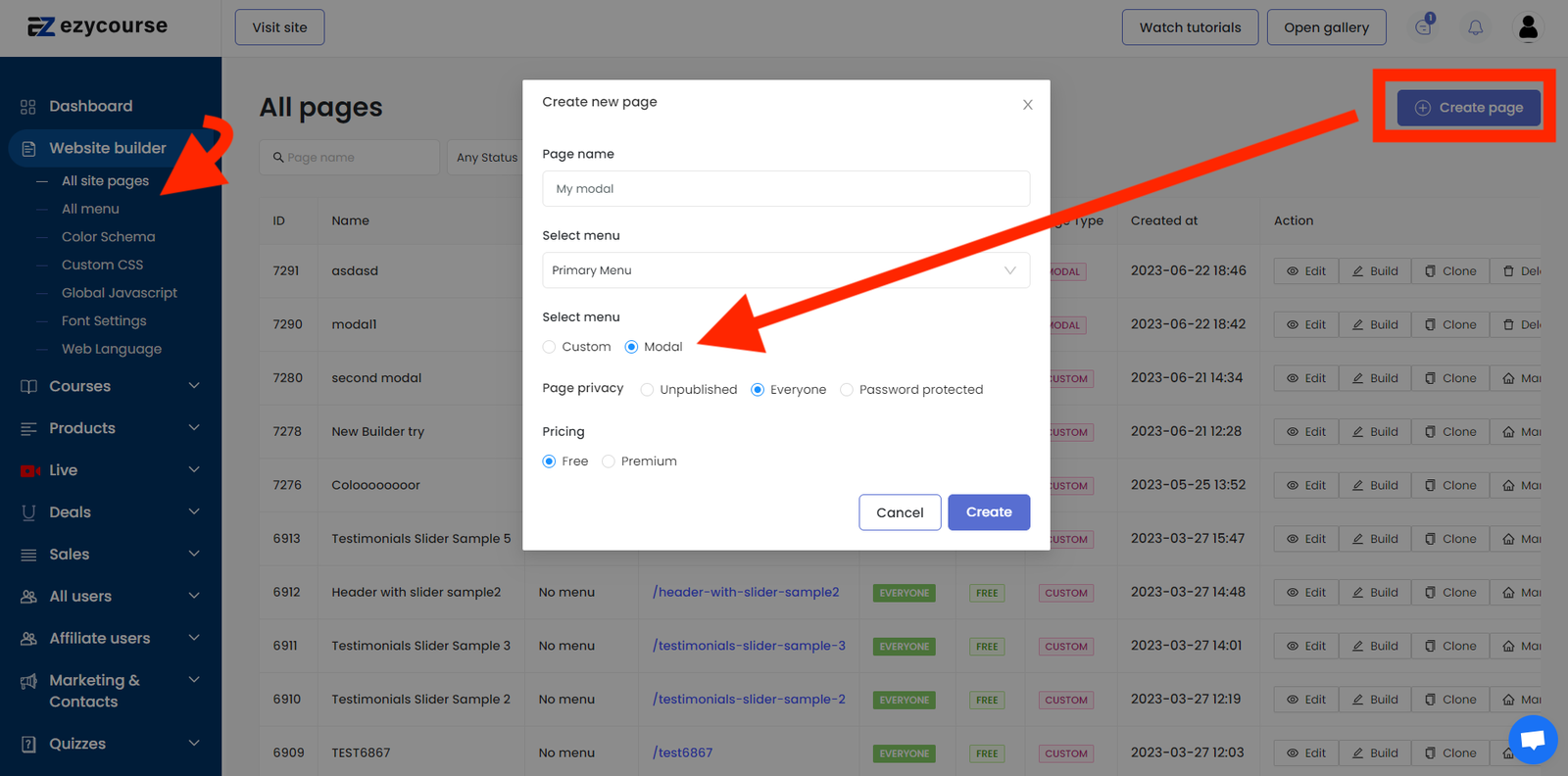Image resolution: width=1568 pixels, height=776 pixels.
Task: Click the messages icon with badge
Action: point(1424,27)
